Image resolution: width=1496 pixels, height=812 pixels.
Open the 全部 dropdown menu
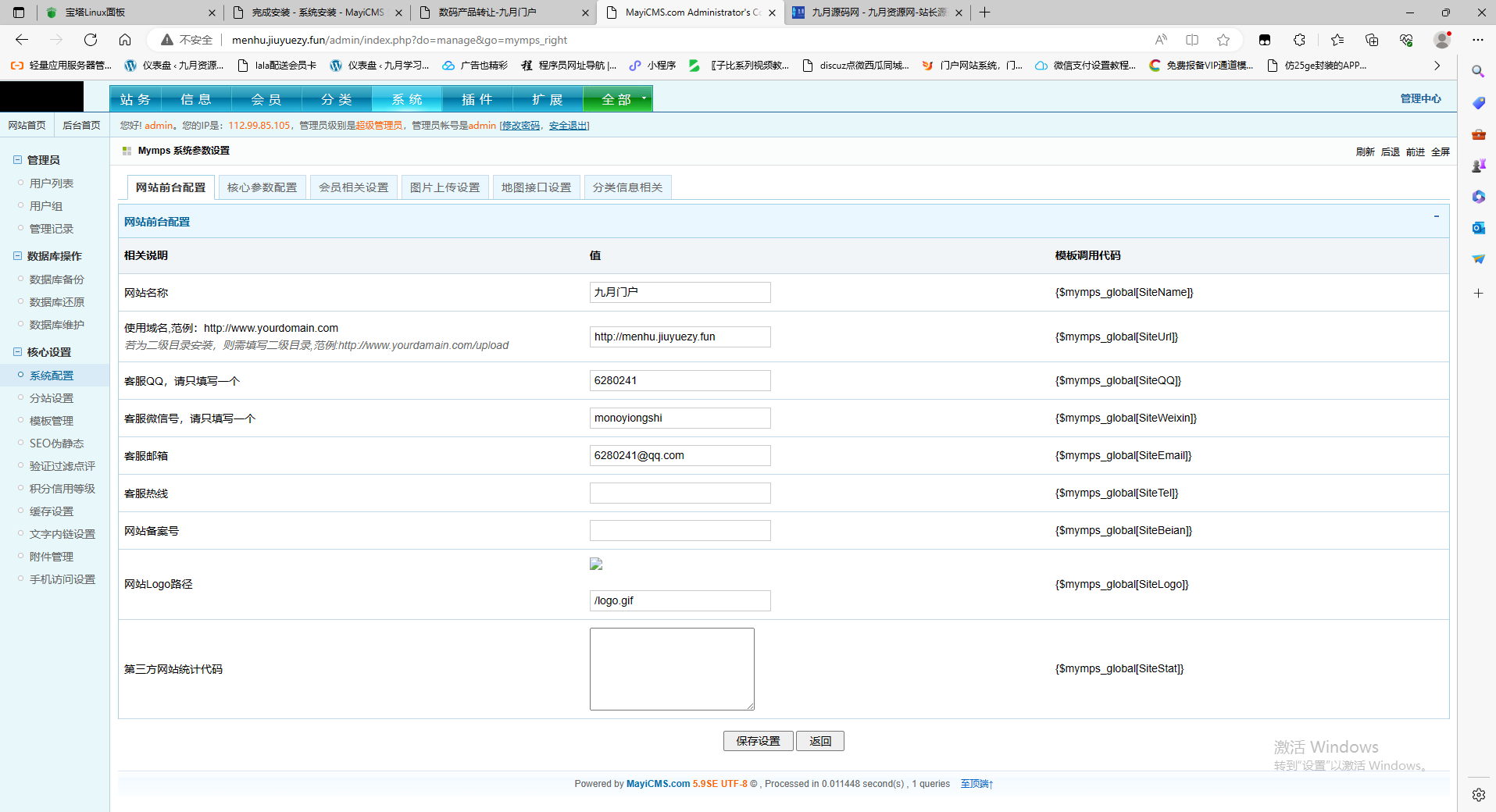(x=617, y=99)
